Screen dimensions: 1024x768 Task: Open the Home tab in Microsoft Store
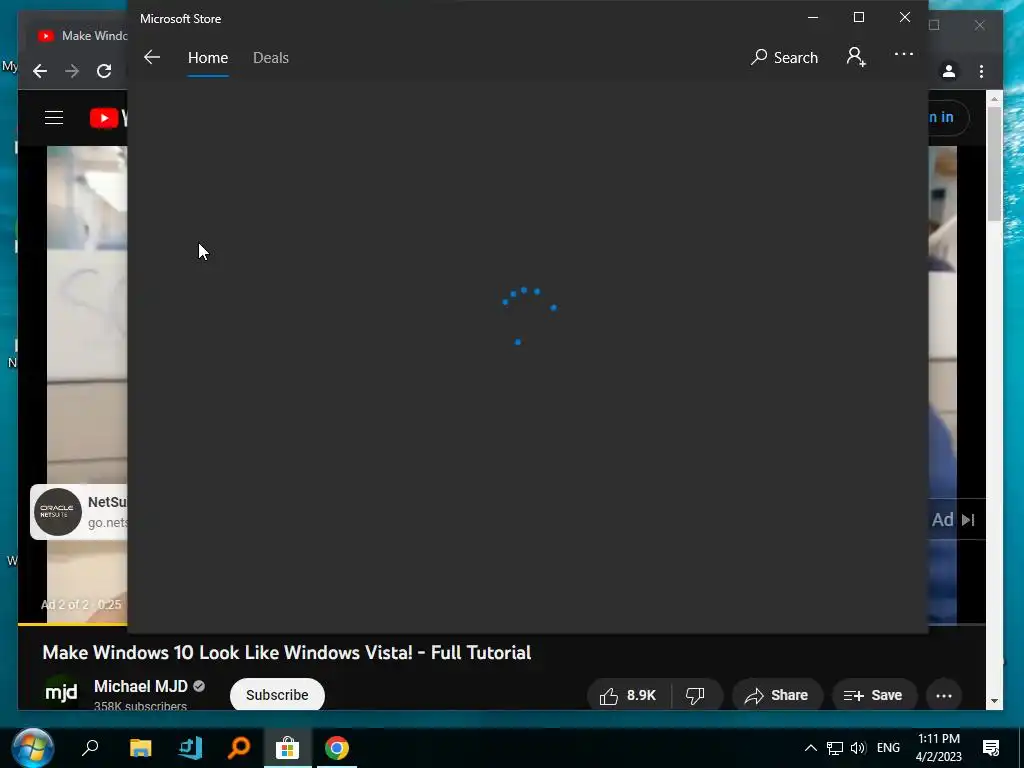[x=208, y=57]
